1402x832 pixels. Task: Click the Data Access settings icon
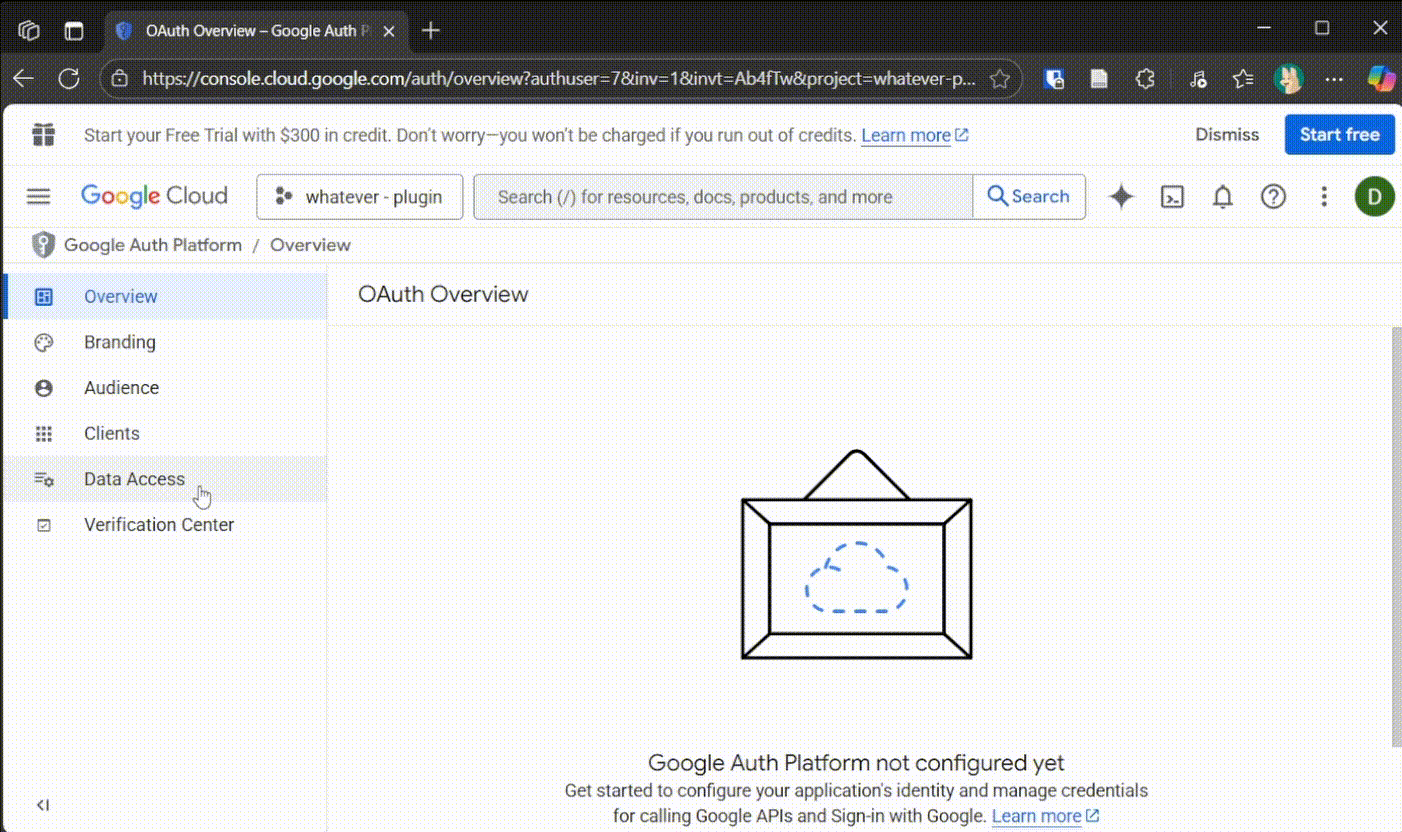[43, 479]
